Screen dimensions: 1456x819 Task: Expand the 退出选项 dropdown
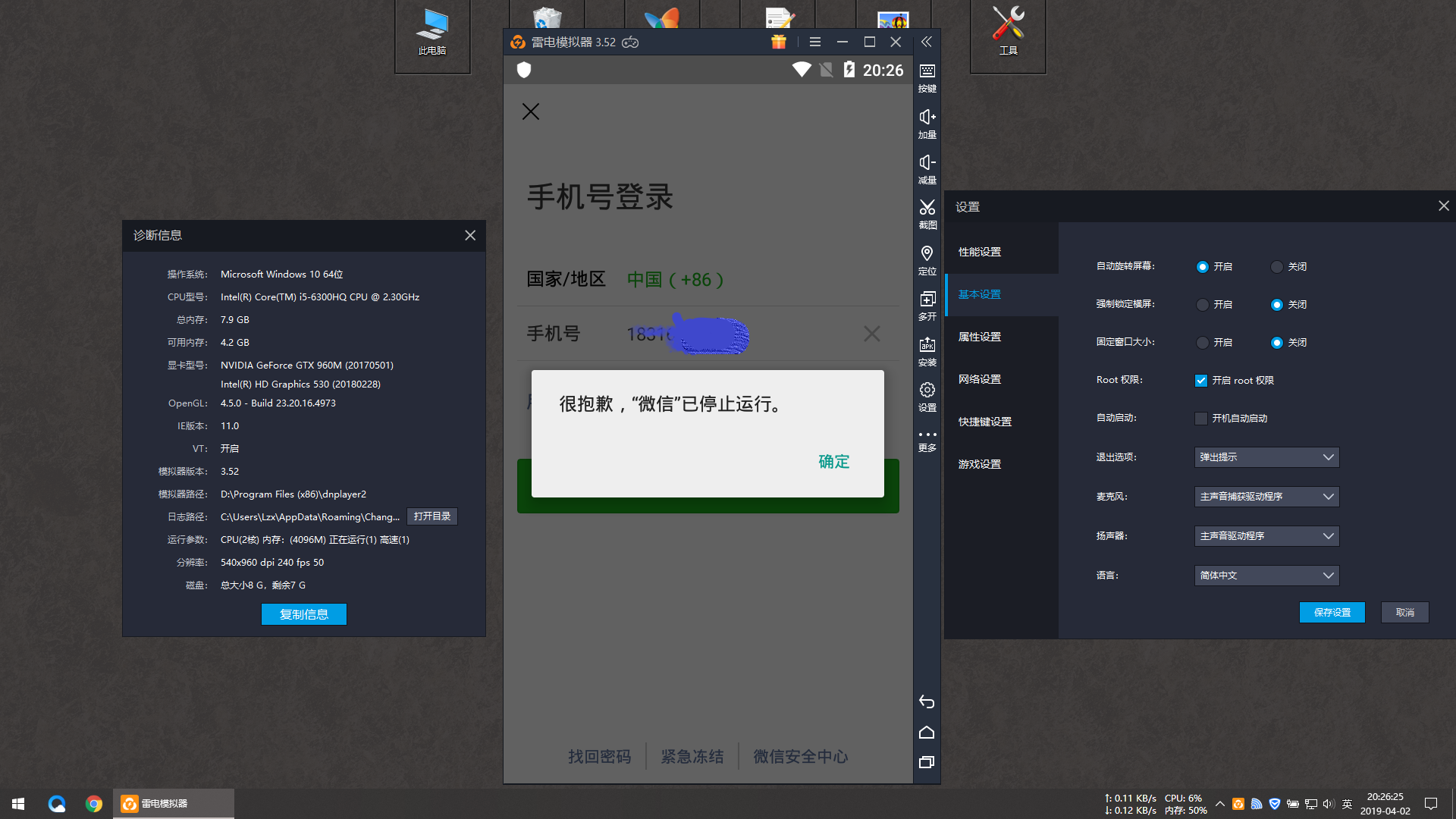[1266, 457]
